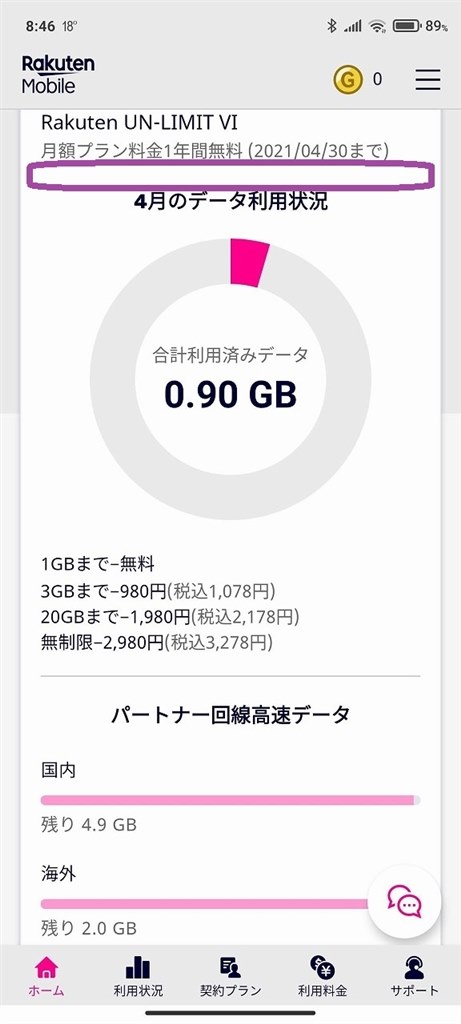Screen dimensions: 461x1024
Task: Select the ホーム house icon
Action: 46,968
